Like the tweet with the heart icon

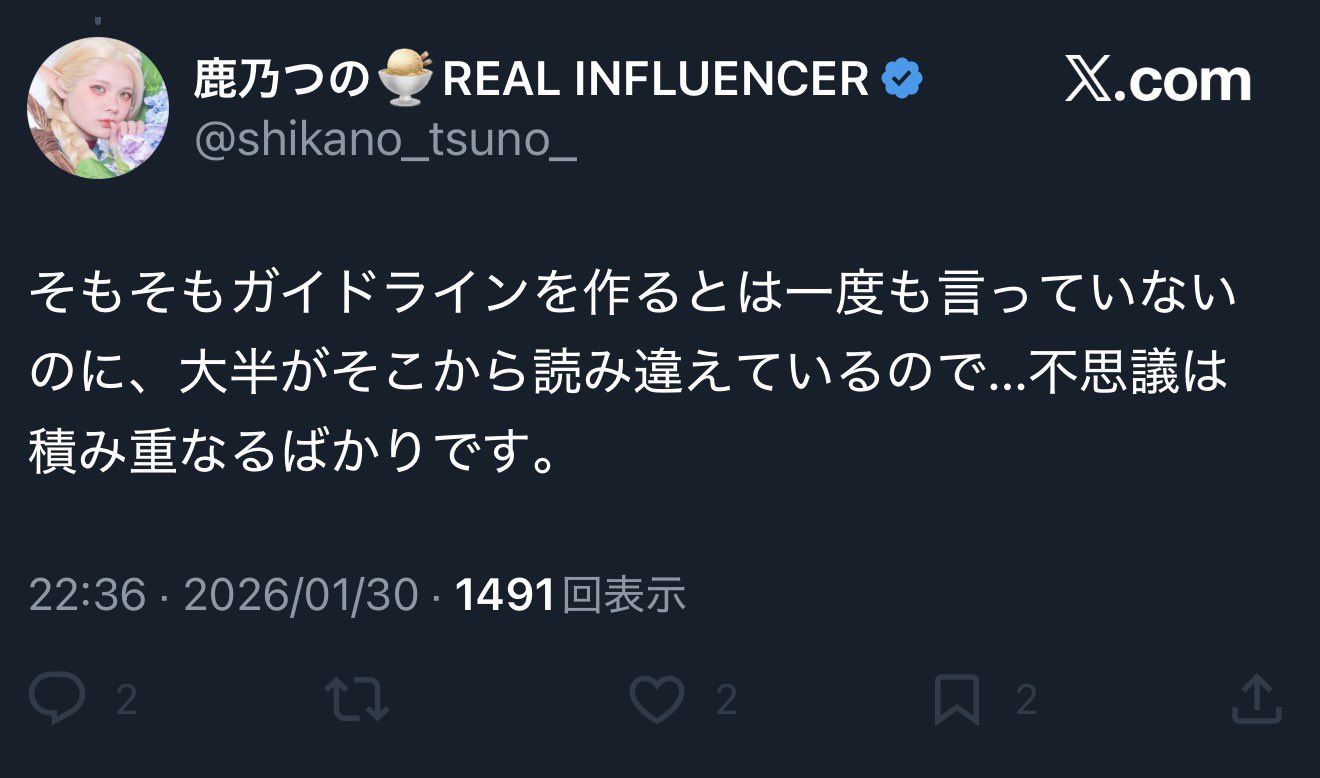pos(659,698)
